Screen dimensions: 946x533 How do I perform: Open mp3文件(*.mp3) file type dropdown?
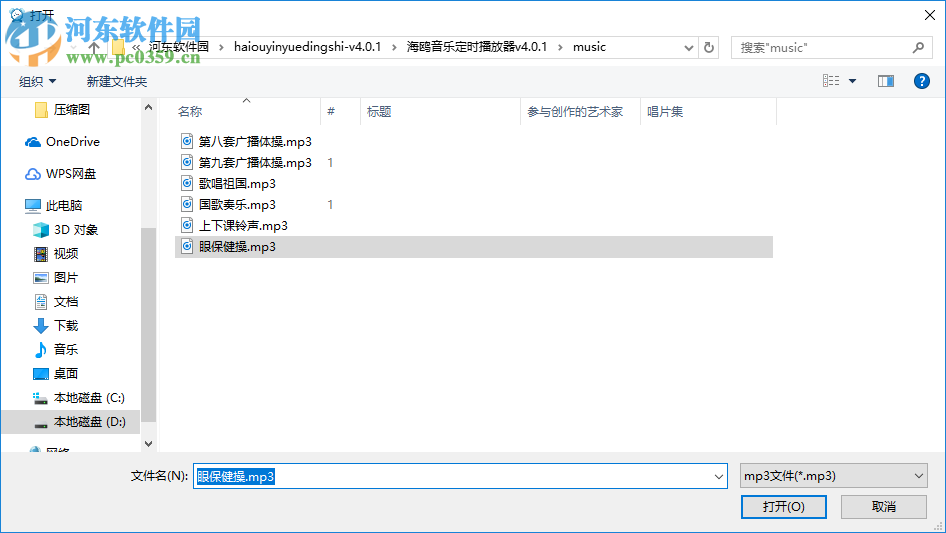coord(833,476)
